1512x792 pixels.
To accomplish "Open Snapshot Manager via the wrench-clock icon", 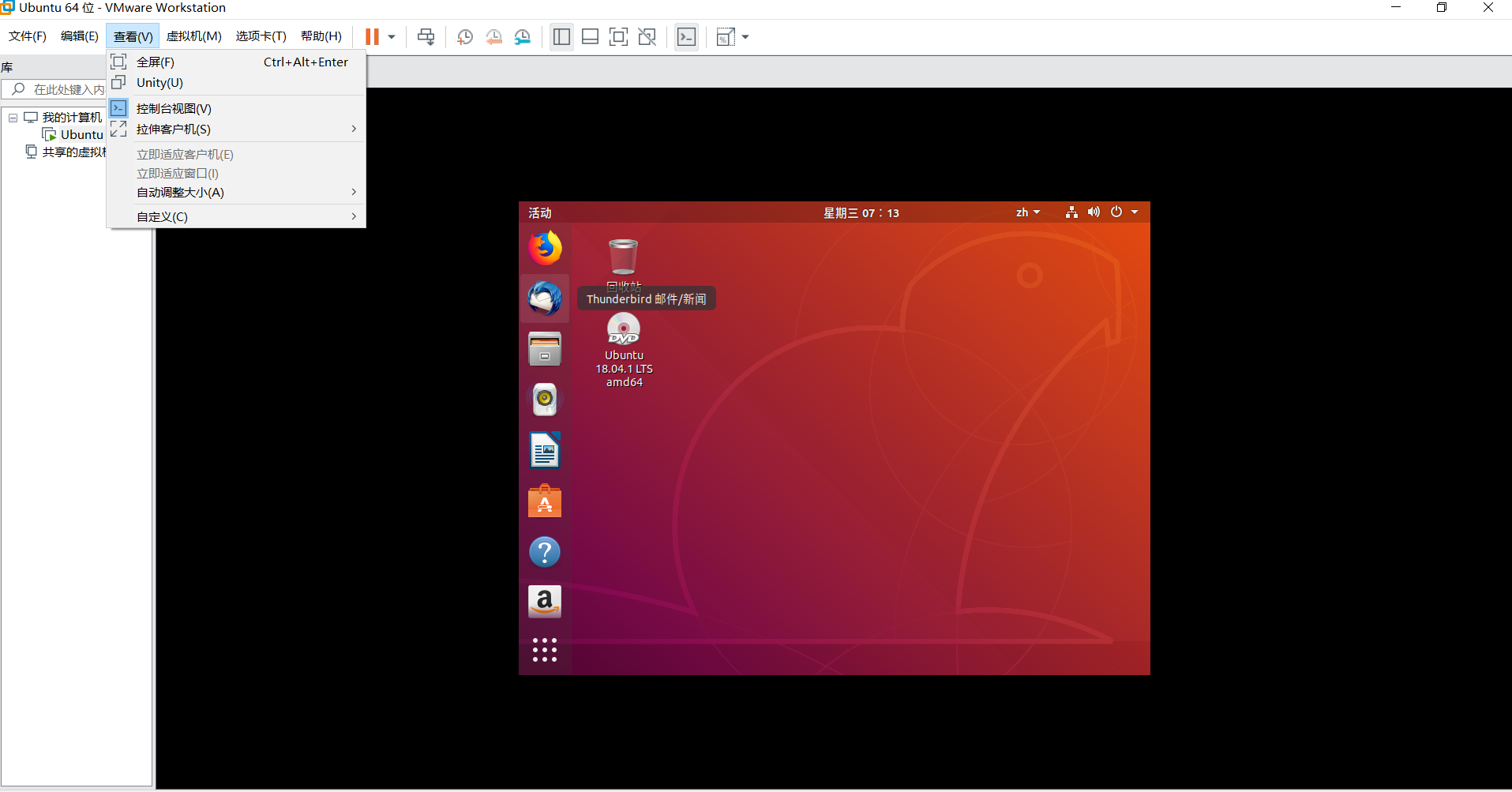I will (x=523, y=37).
